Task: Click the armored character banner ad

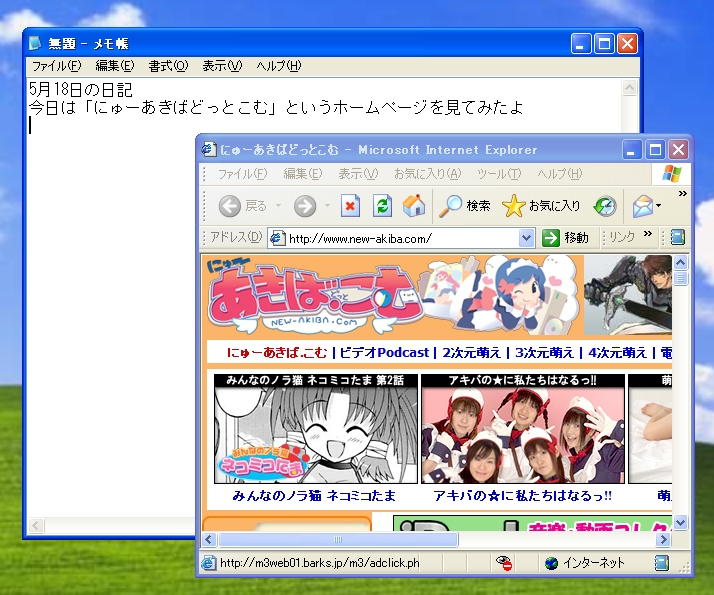Action: click(x=627, y=295)
